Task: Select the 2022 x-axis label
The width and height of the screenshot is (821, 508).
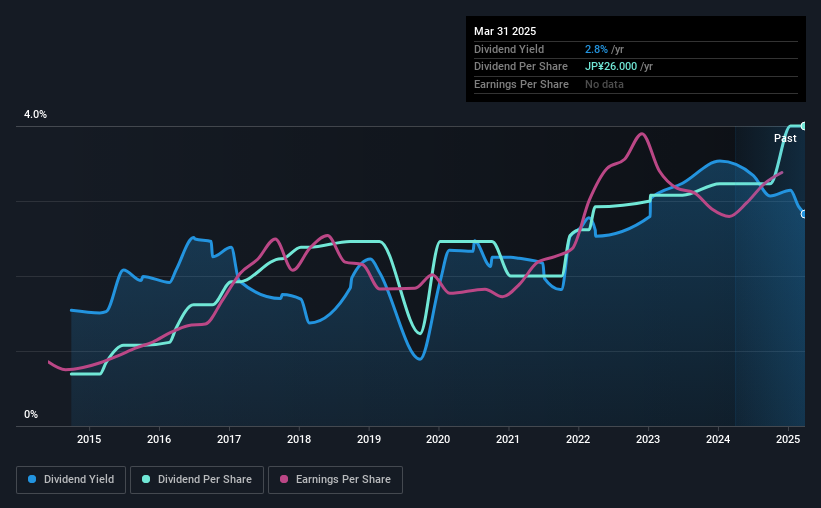Action: click(578, 439)
